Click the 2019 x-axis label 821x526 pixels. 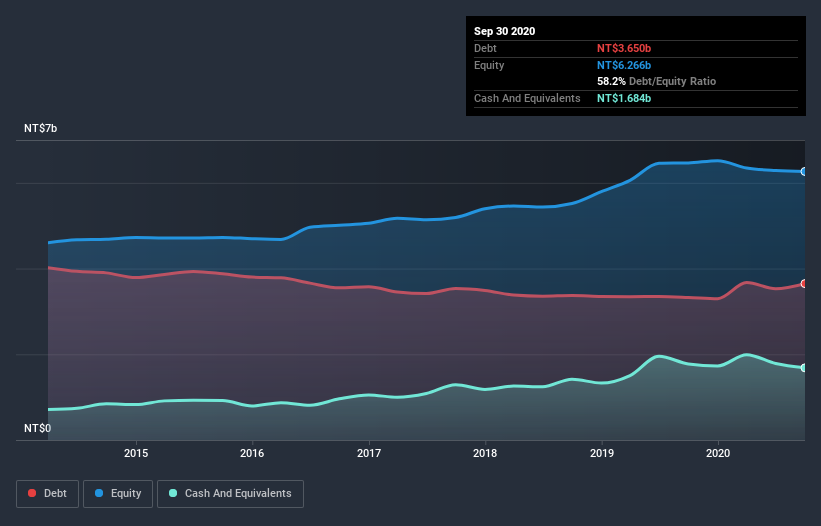(602, 453)
